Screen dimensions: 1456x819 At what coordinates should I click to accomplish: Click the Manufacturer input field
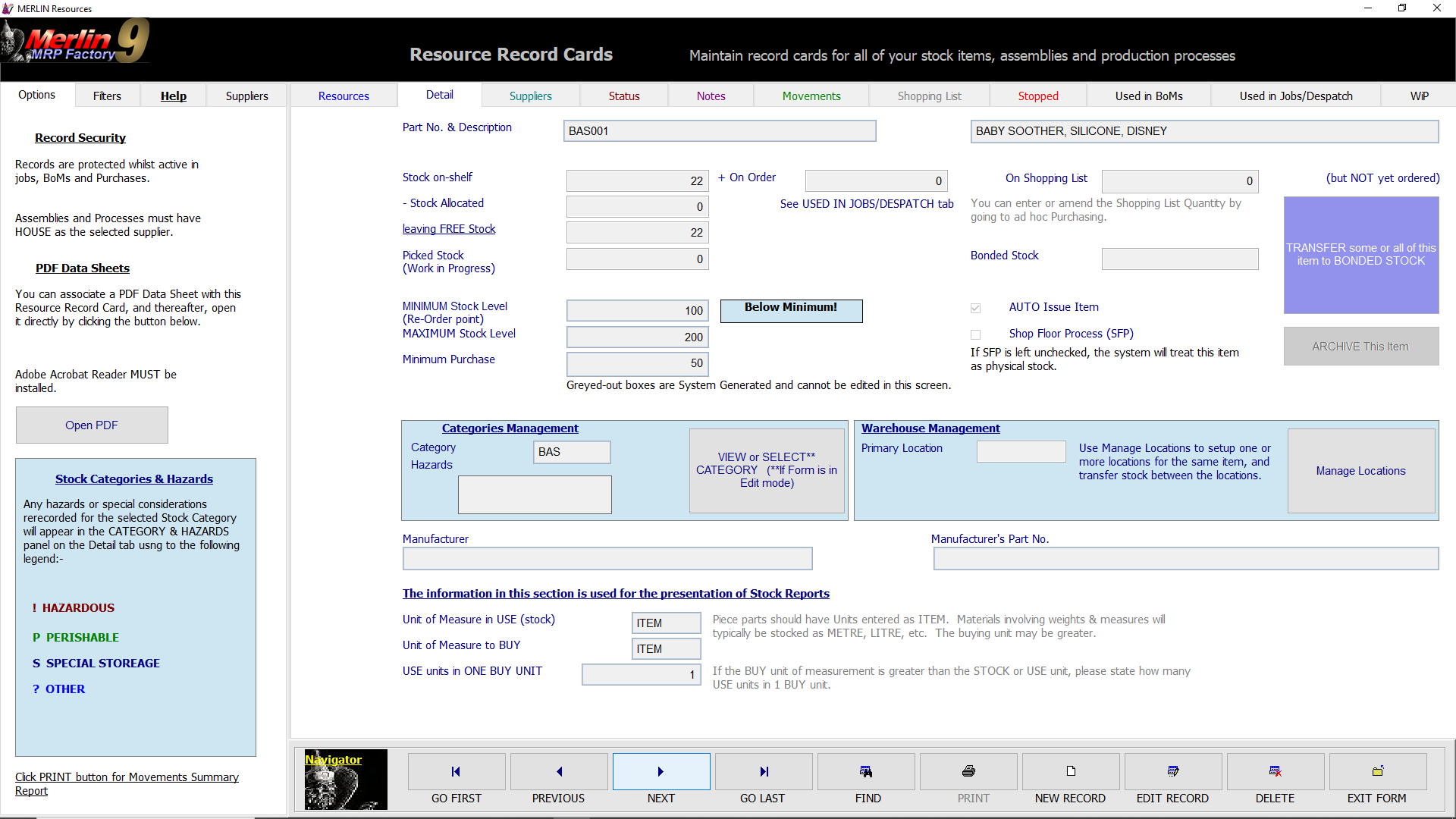607,559
